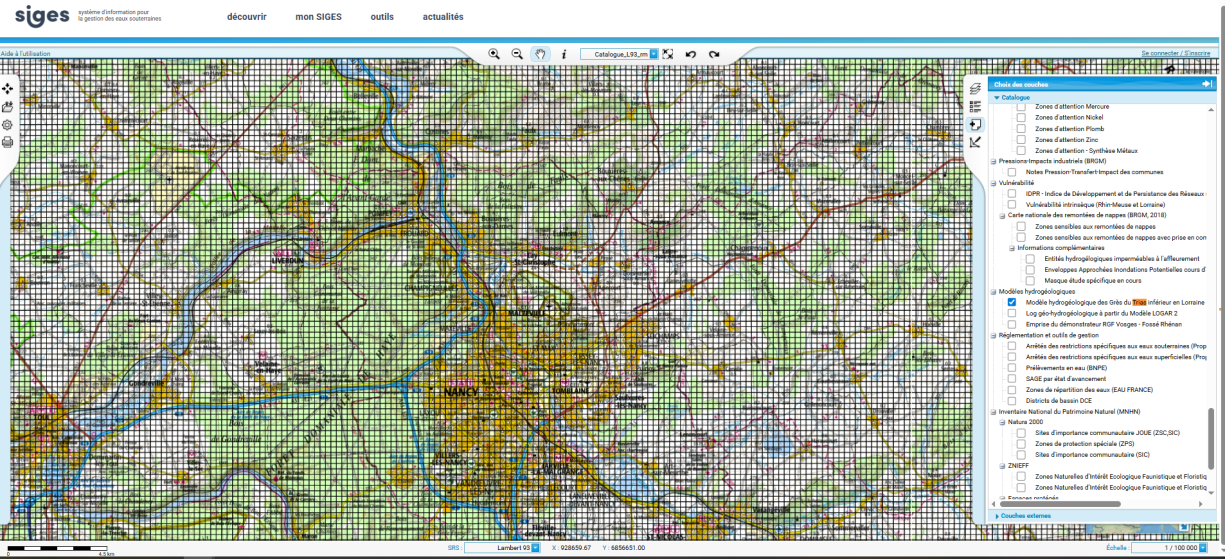Image resolution: width=1225 pixels, height=559 pixels.
Task: Collapse Pressions-Impacts industriels (BRGM) group
Action: pyautogui.click(x=994, y=161)
